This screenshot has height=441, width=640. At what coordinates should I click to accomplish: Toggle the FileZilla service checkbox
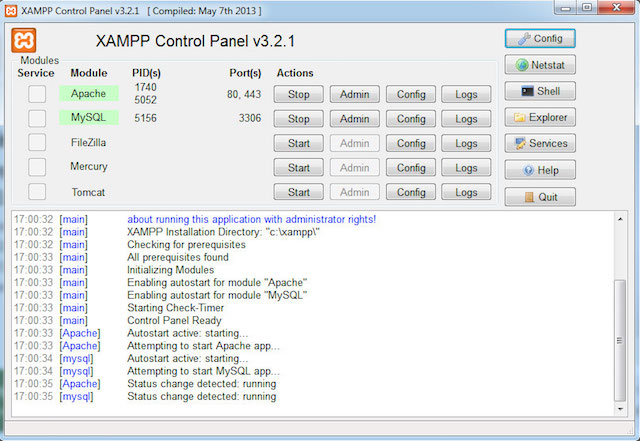37,143
